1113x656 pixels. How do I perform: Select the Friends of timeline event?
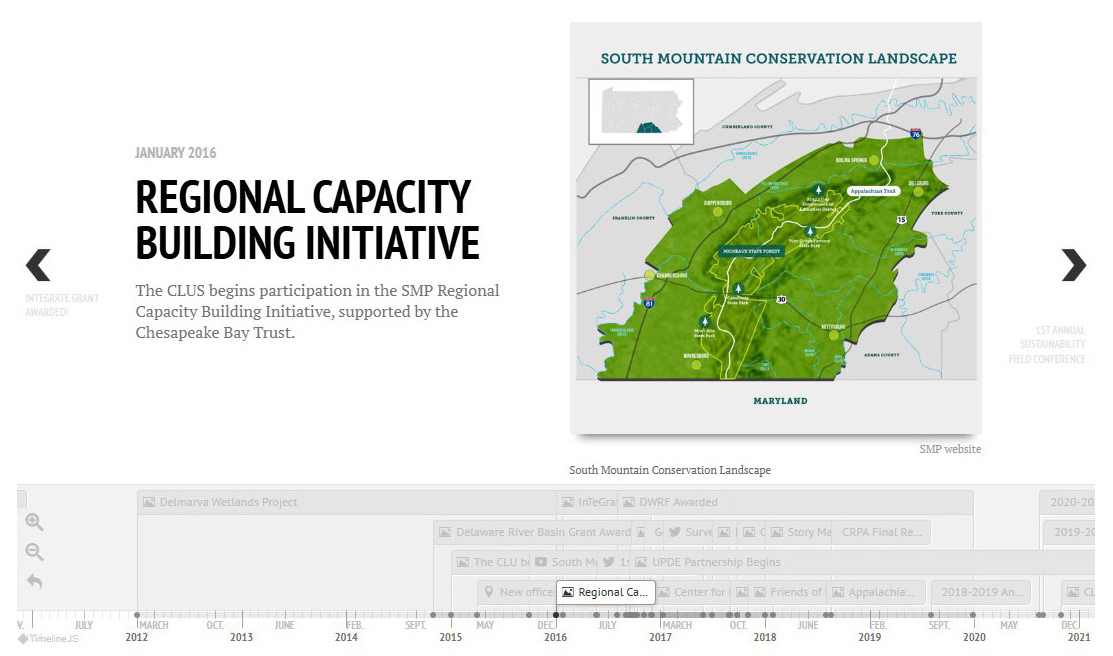pyautogui.click(x=788, y=592)
